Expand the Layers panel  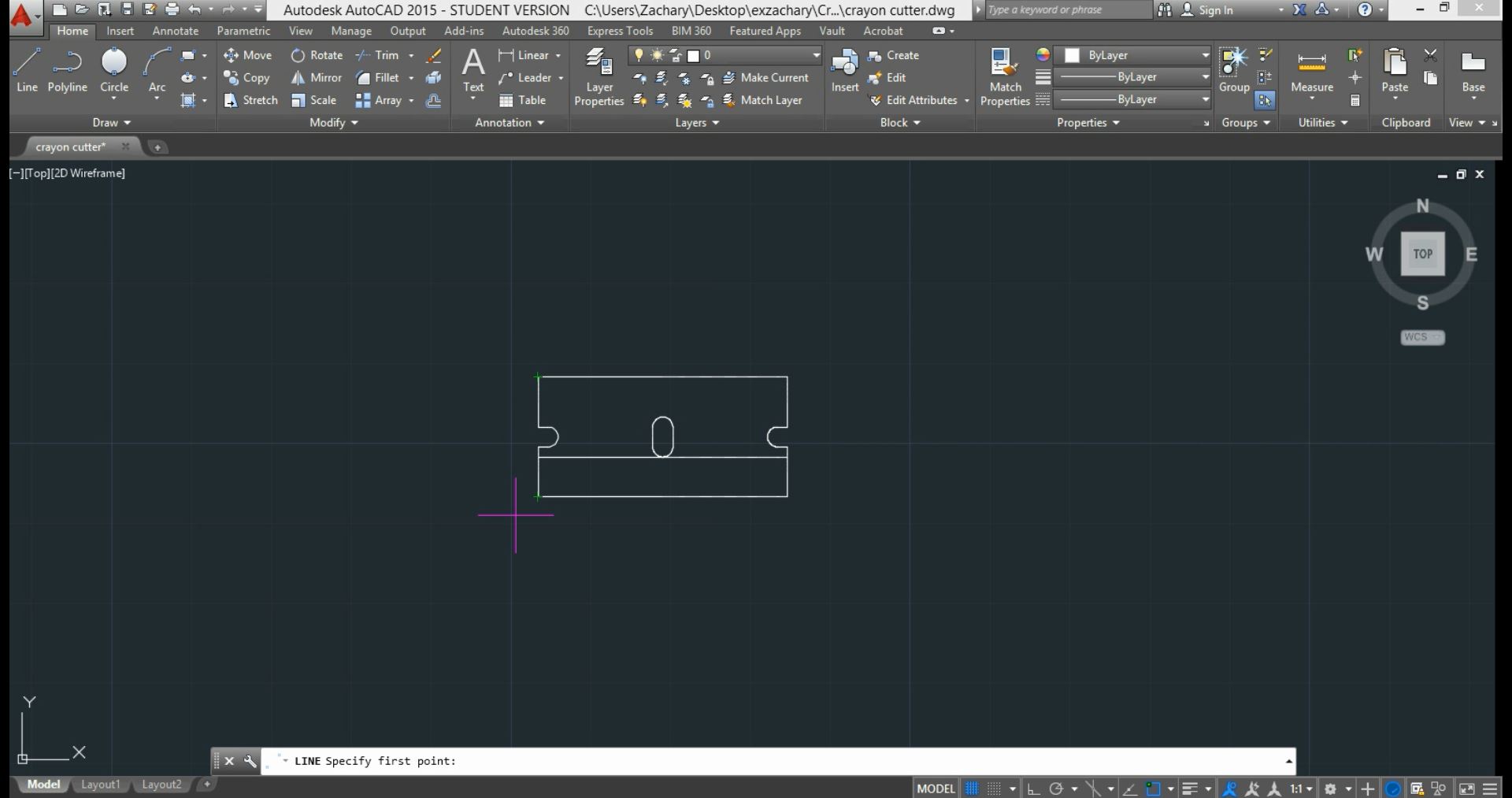[697, 123]
